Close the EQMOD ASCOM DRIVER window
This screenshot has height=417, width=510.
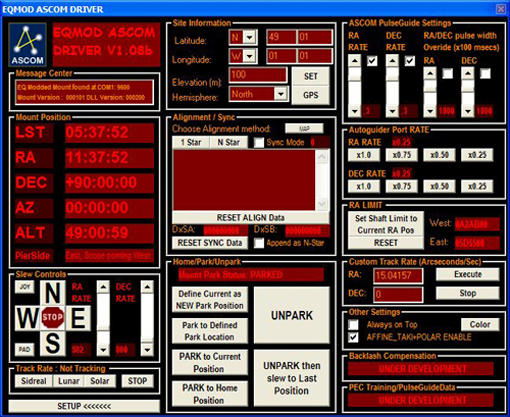tap(500, 9)
